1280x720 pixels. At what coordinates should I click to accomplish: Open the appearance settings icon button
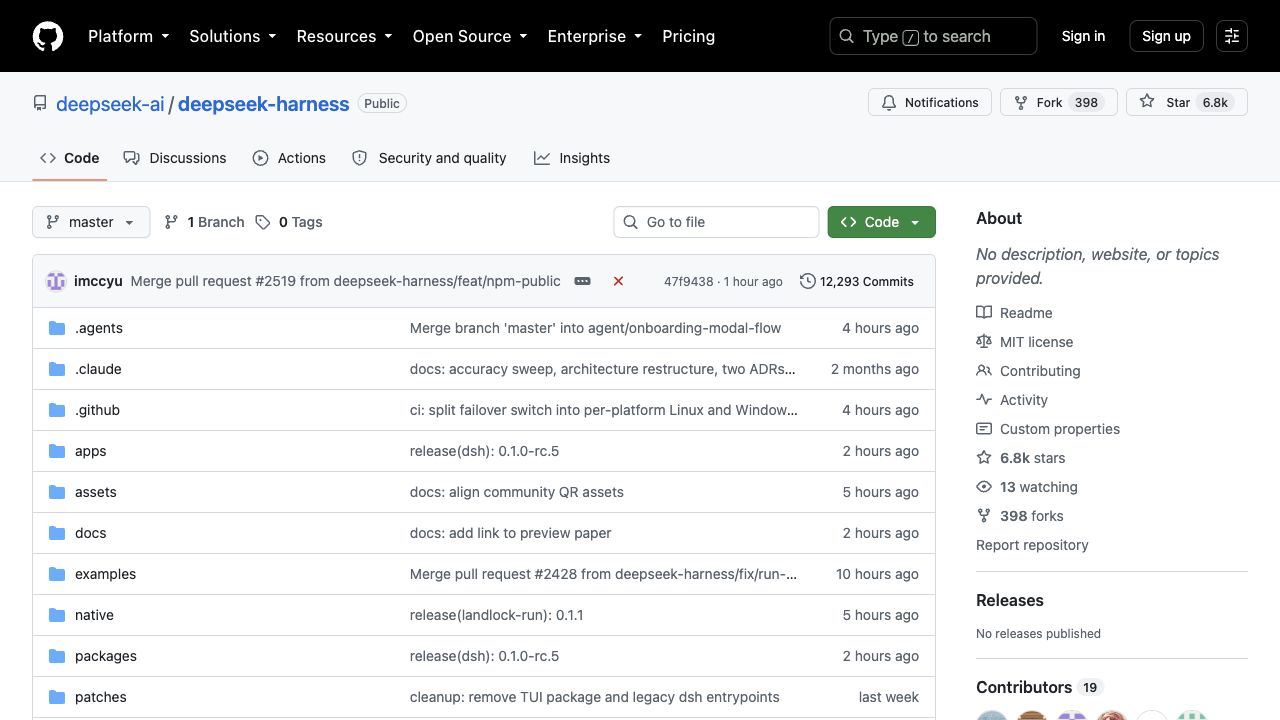[1232, 36]
